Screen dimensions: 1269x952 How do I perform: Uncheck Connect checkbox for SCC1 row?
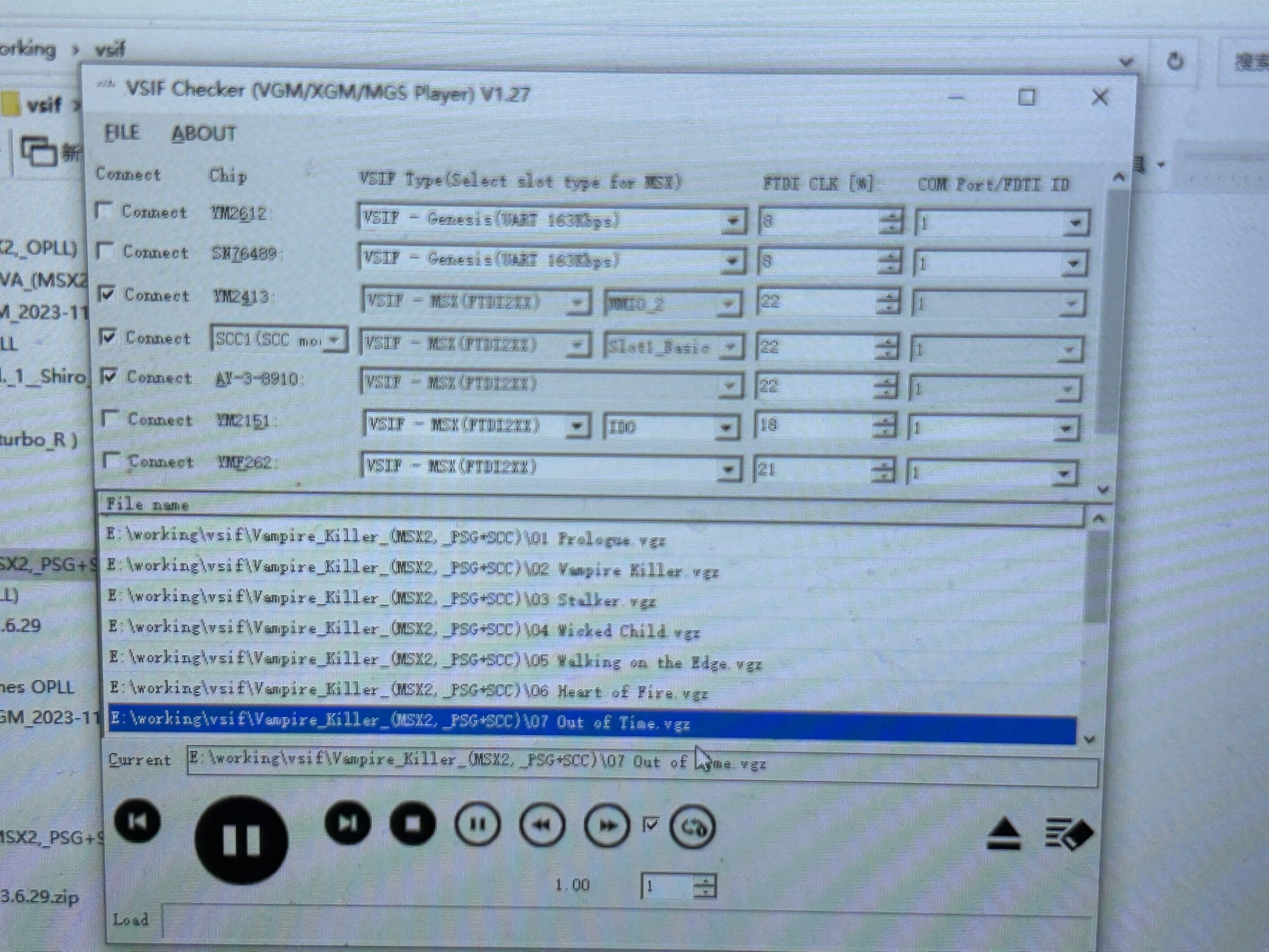[108, 337]
